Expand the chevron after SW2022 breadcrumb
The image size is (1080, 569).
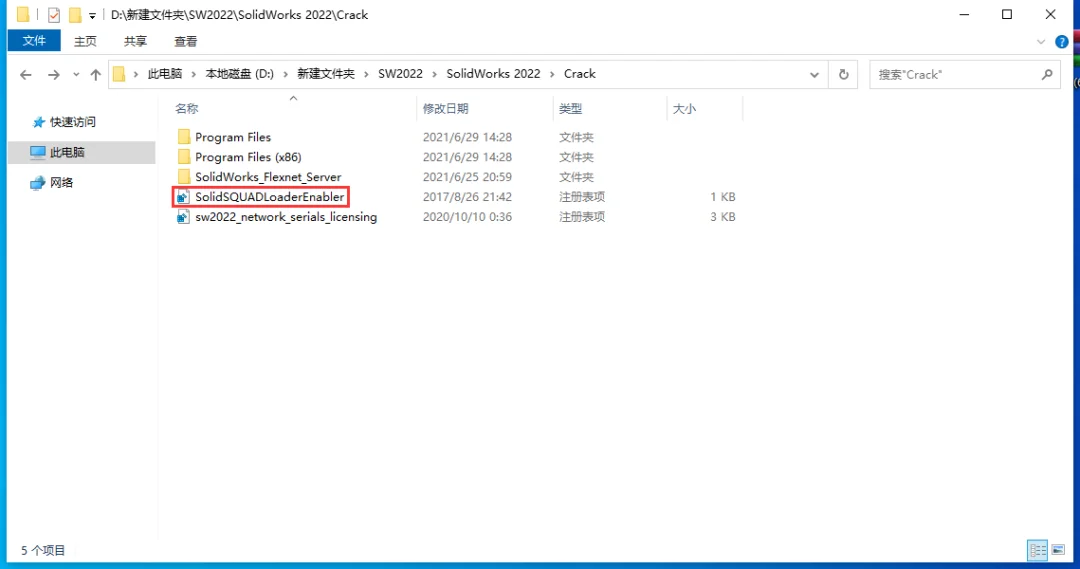coord(435,74)
